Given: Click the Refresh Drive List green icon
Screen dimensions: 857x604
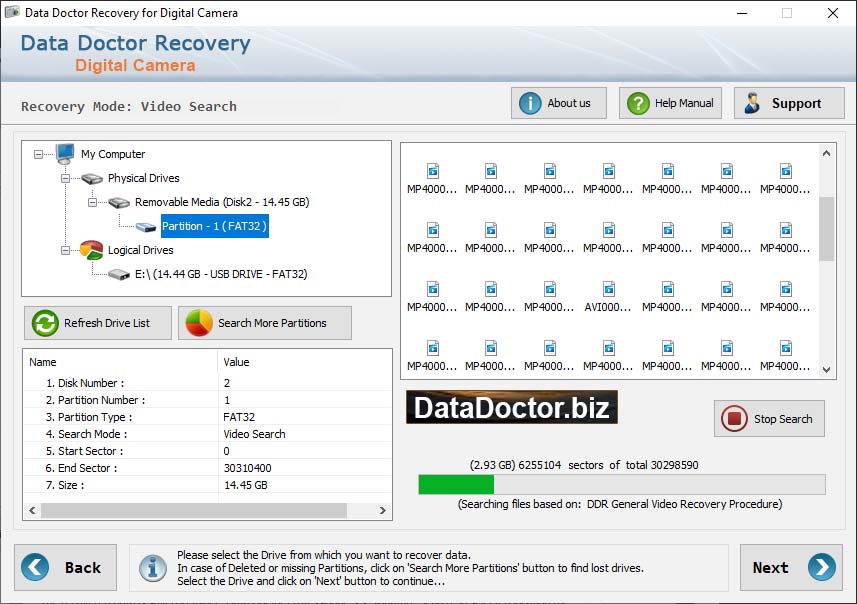Looking at the screenshot, I should [45, 323].
